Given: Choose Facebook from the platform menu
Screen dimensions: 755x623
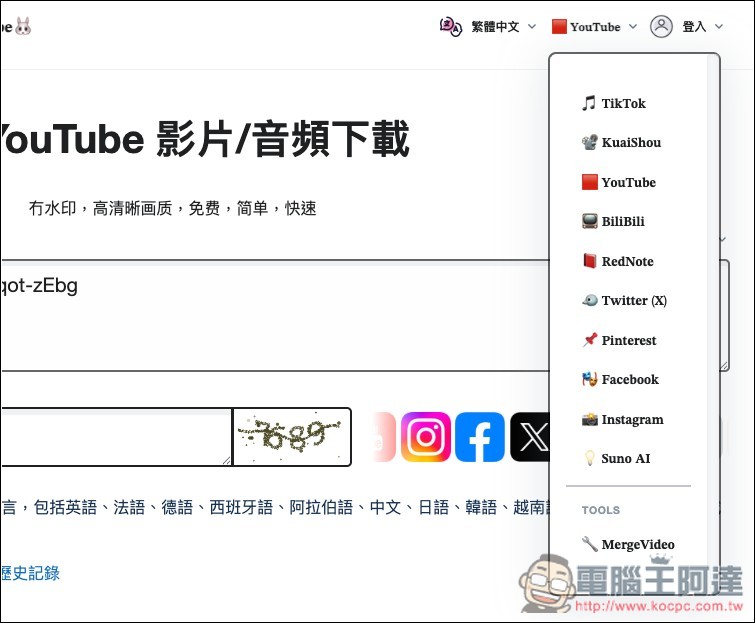Looking at the screenshot, I should 628,379.
